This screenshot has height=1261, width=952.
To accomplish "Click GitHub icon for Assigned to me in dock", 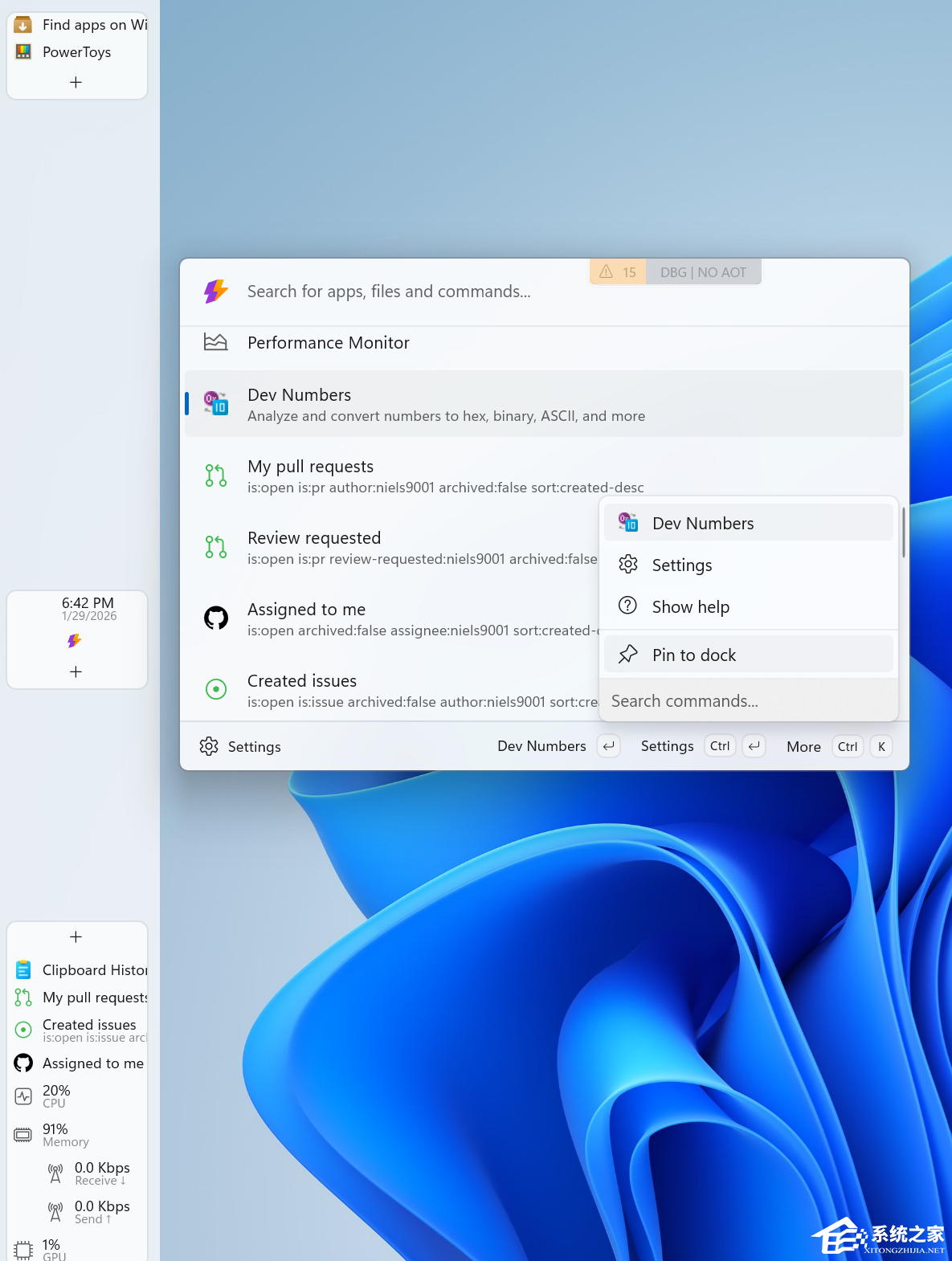I will [23, 1063].
